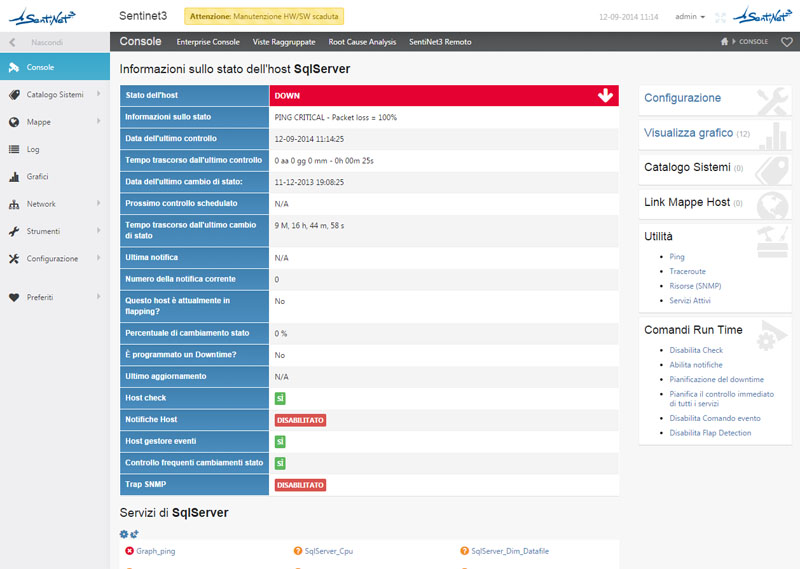Open Enterprise Console tab
The width and height of the screenshot is (800, 569).
coord(208,42)
